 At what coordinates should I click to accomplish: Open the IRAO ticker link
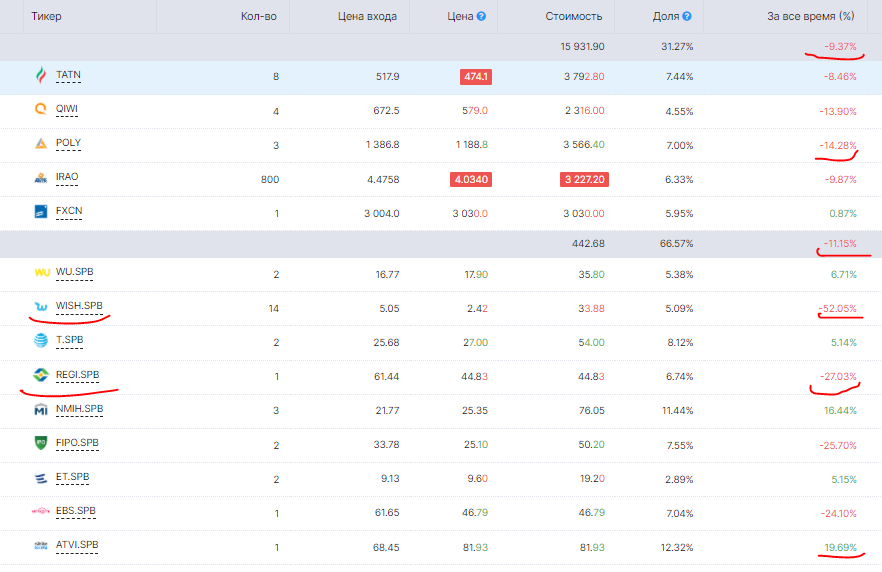click(x=67, y=177)
